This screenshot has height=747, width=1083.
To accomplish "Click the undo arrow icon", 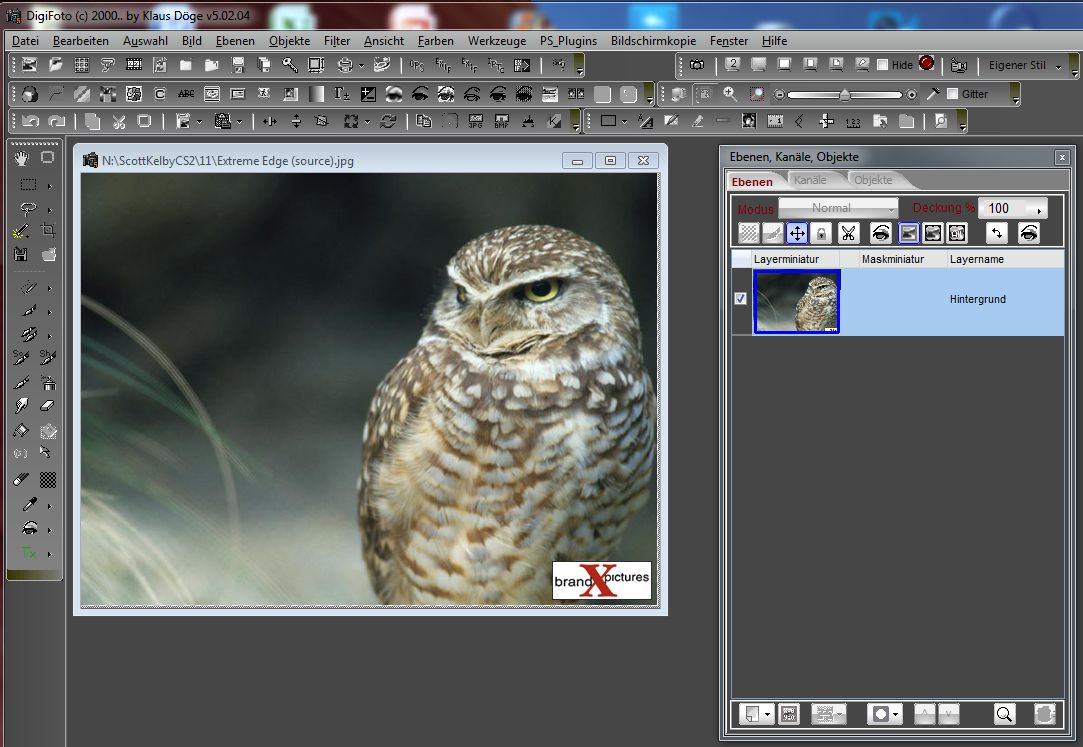I will 30,121.
